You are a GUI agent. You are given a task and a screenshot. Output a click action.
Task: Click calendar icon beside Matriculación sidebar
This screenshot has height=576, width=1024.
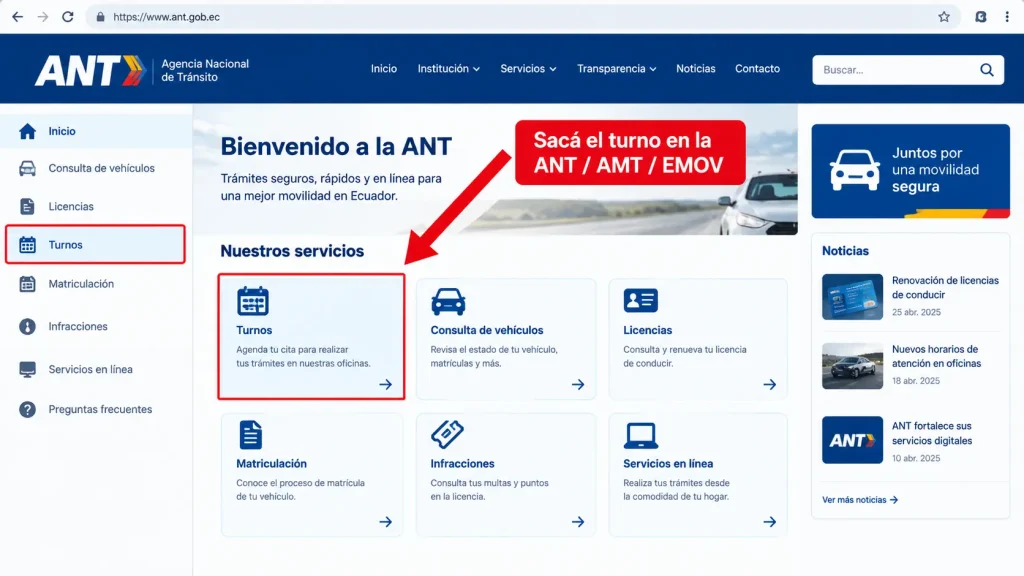click(x=27, y=284)
